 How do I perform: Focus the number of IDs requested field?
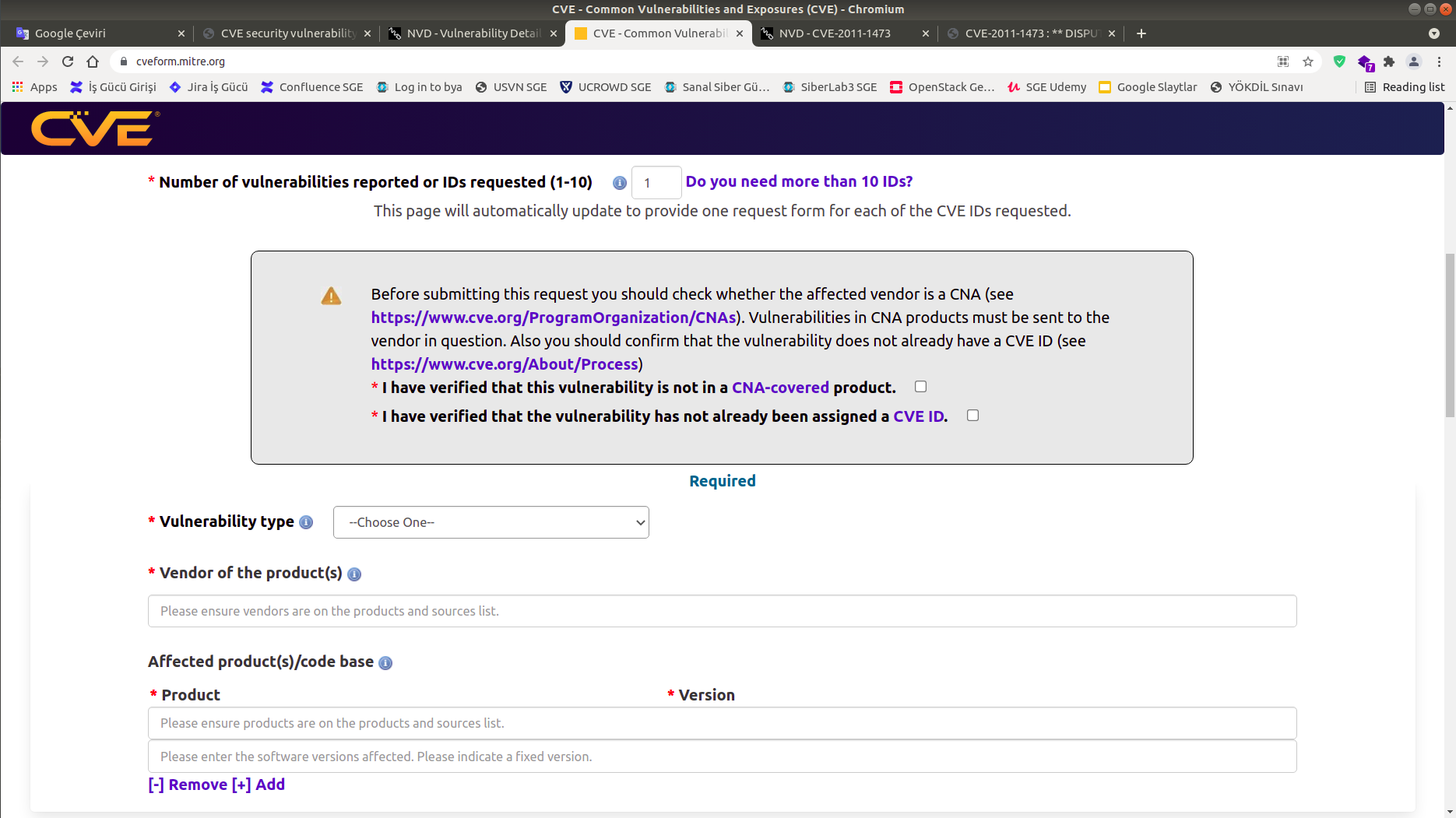[656, 183]
